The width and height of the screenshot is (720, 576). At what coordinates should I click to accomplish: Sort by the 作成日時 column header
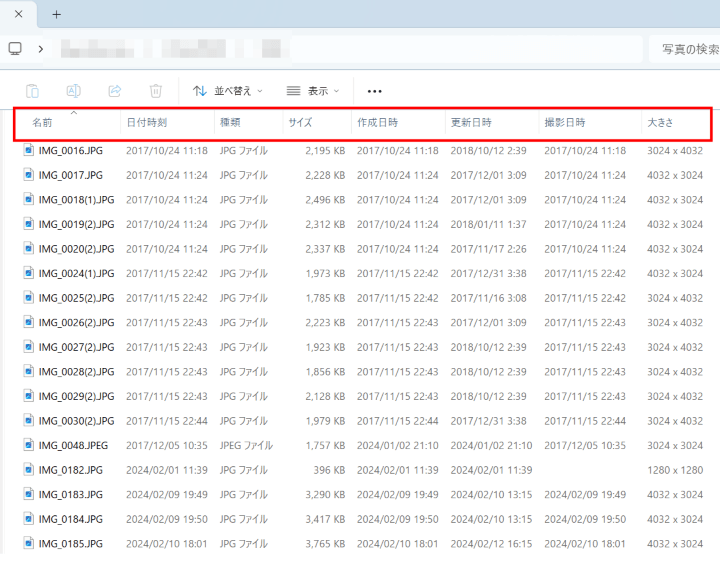pos(377,123)
